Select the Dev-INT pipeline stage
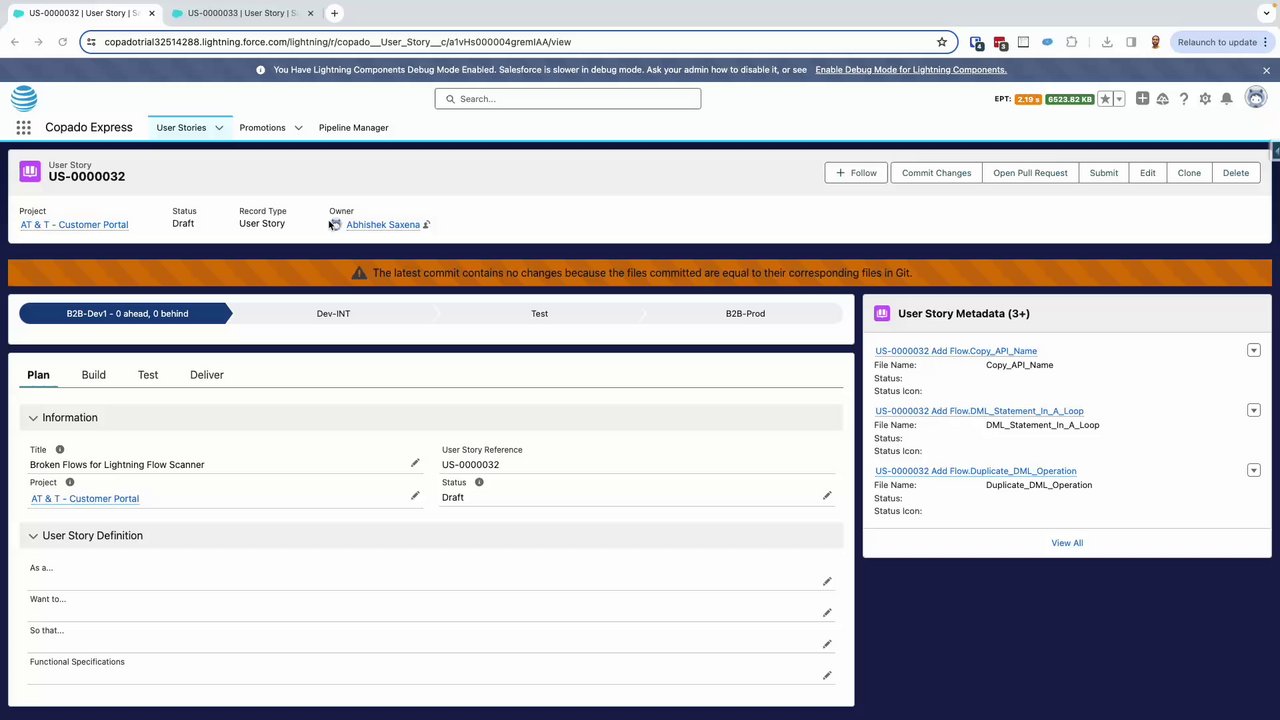The height and width of the screenshot is (720, 1280). (x=333, y=314)
